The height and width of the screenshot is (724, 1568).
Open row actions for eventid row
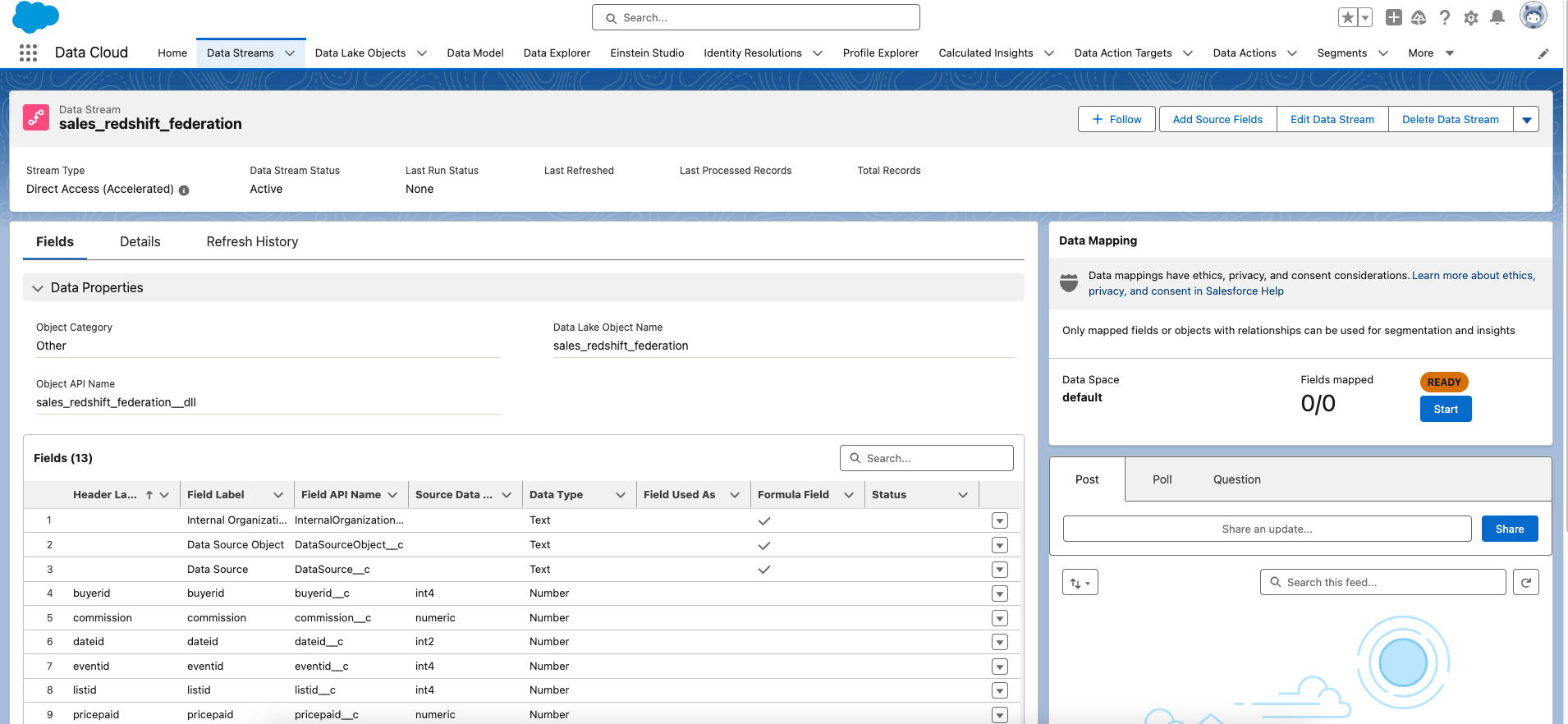tap(1000, 667)
